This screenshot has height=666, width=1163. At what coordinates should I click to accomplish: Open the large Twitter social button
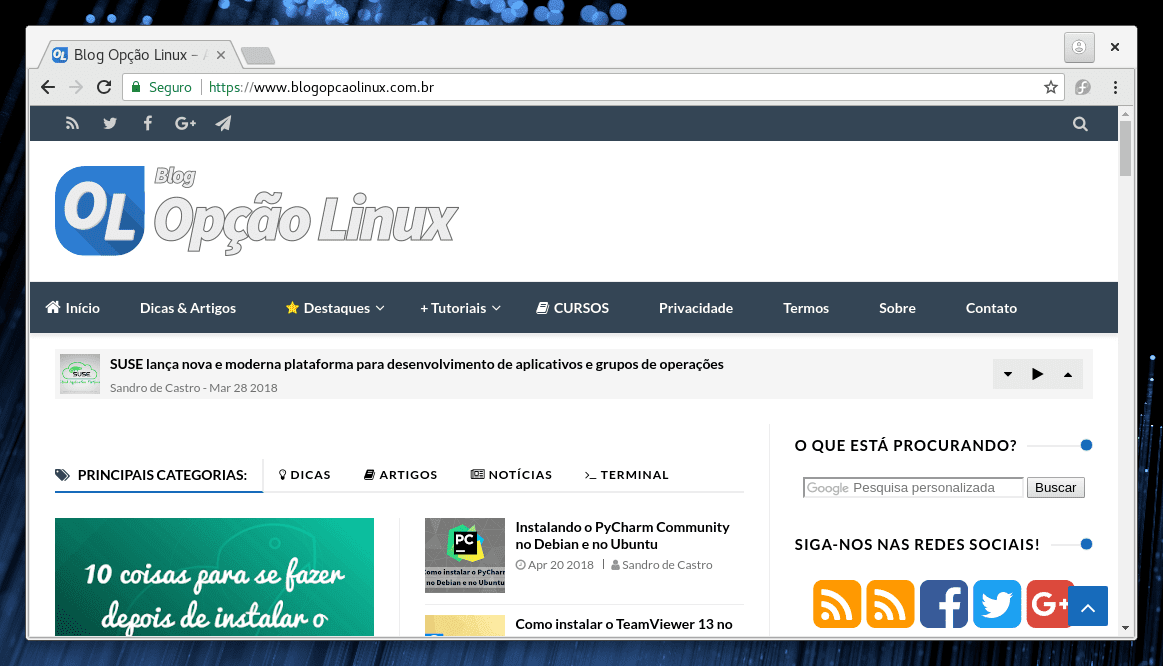[997, 604]
